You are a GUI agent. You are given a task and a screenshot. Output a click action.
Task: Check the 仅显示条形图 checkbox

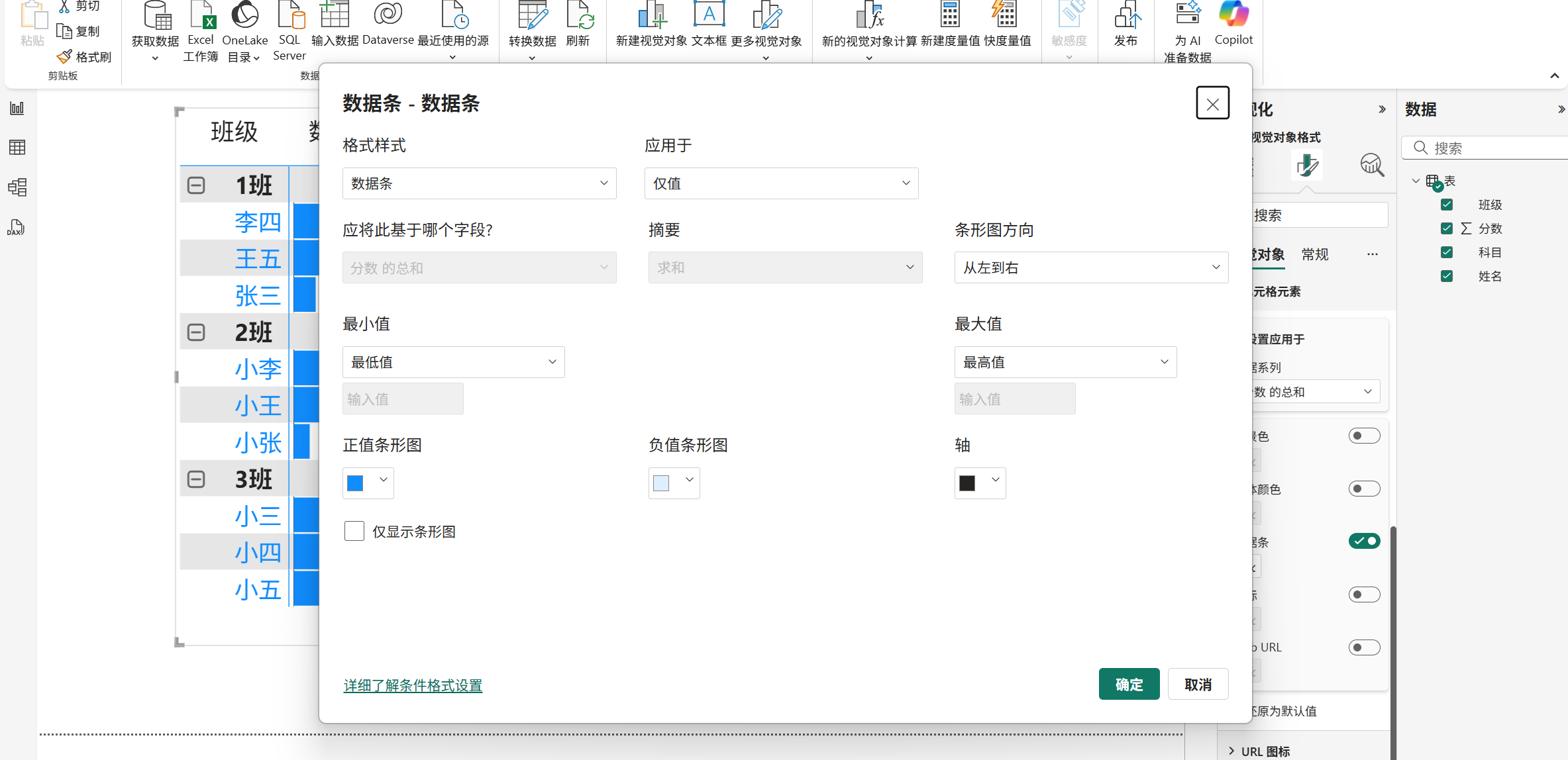(x=354, y=531)
